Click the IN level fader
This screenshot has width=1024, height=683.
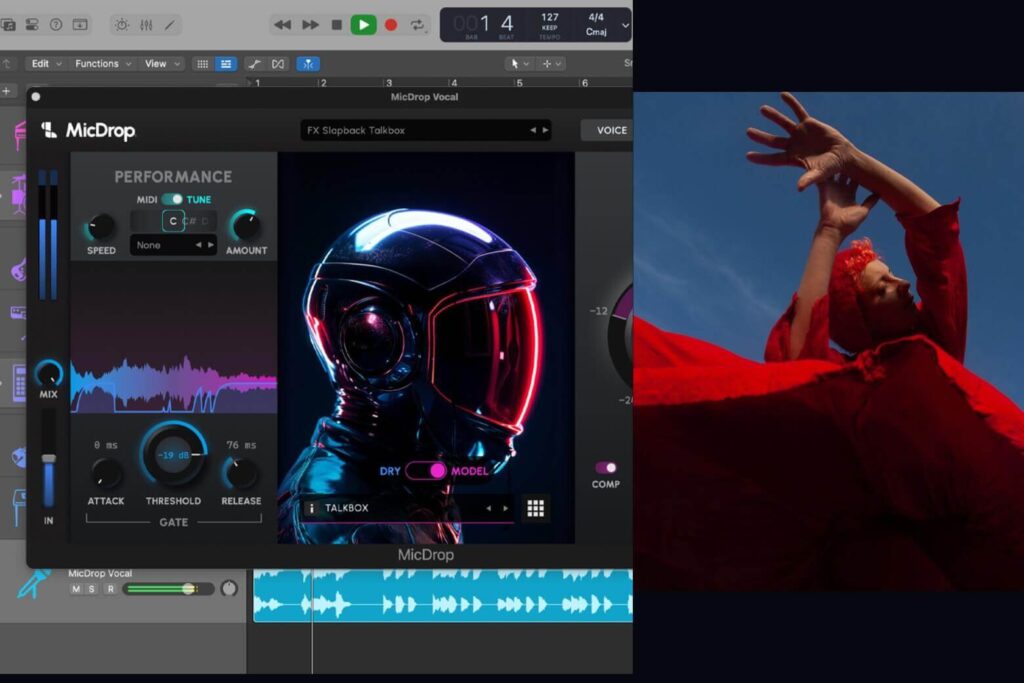(49, 460)
